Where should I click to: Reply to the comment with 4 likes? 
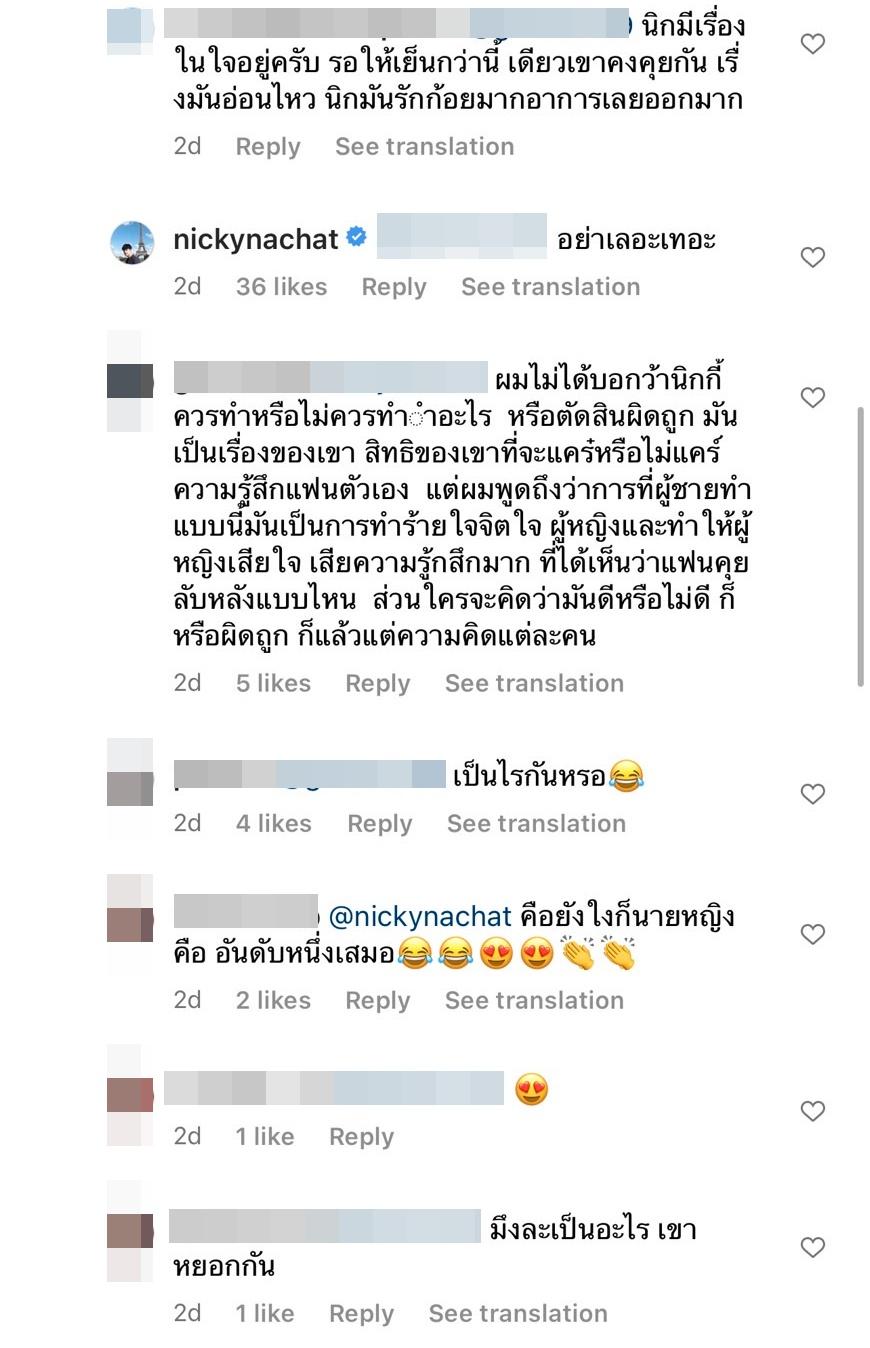[380, 823]
